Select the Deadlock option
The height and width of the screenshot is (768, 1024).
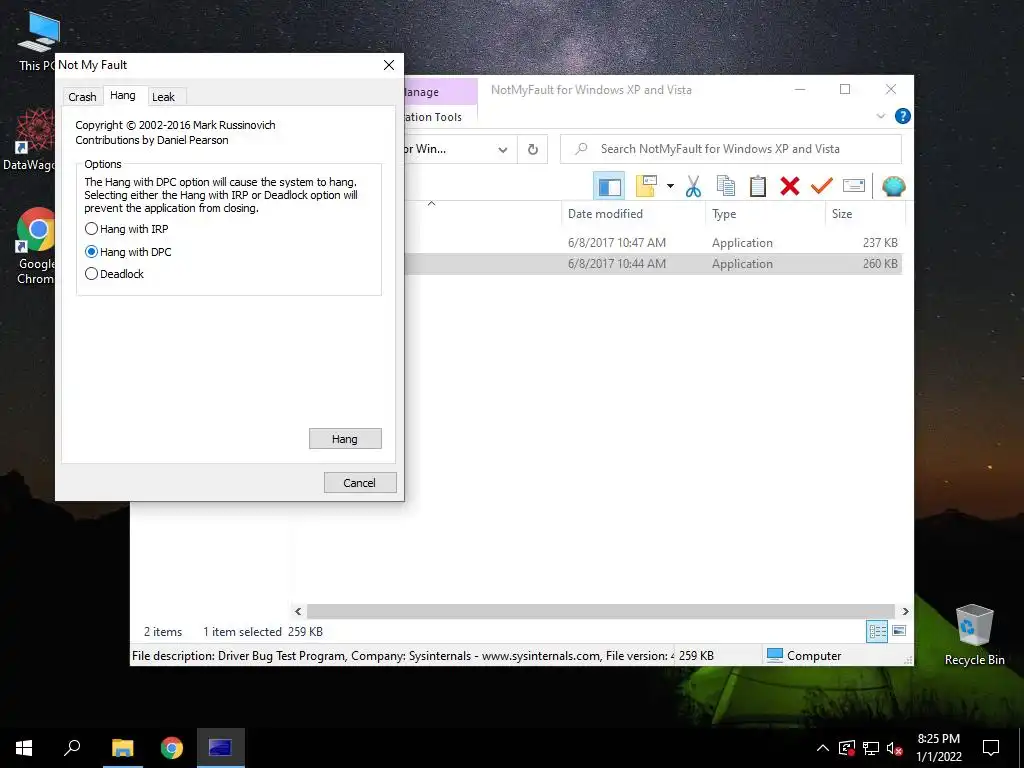[x=114, y=274]
